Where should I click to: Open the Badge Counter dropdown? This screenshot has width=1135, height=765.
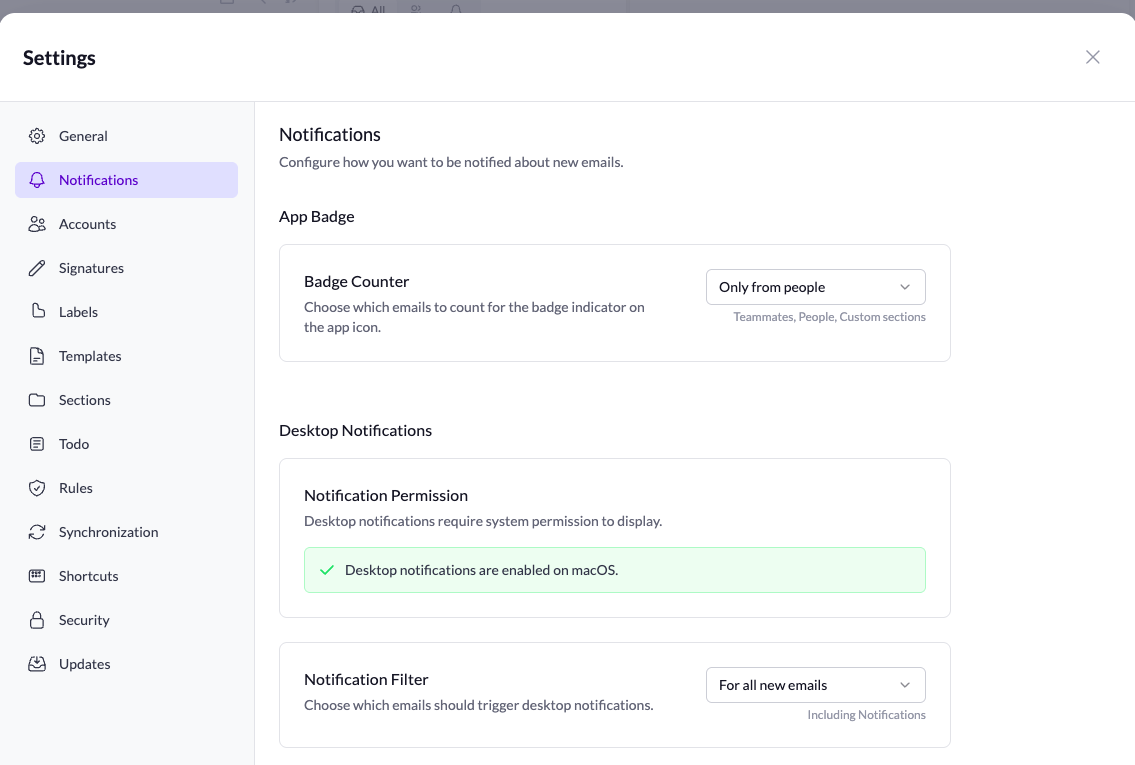pos(815,287)
